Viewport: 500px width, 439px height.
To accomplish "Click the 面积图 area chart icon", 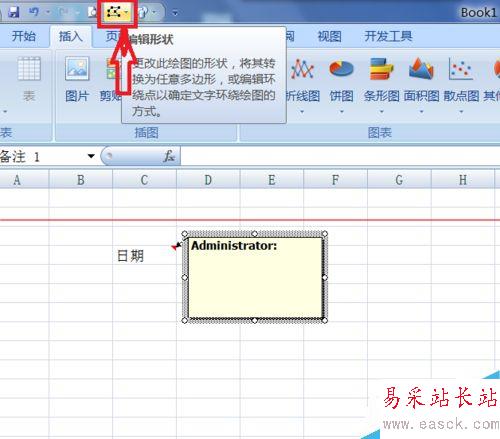I will pos(421,69).
